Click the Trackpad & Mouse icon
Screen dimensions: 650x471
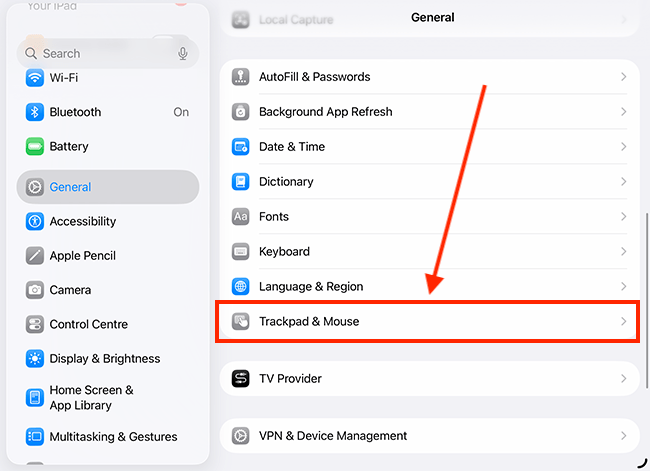coord(241,321)
